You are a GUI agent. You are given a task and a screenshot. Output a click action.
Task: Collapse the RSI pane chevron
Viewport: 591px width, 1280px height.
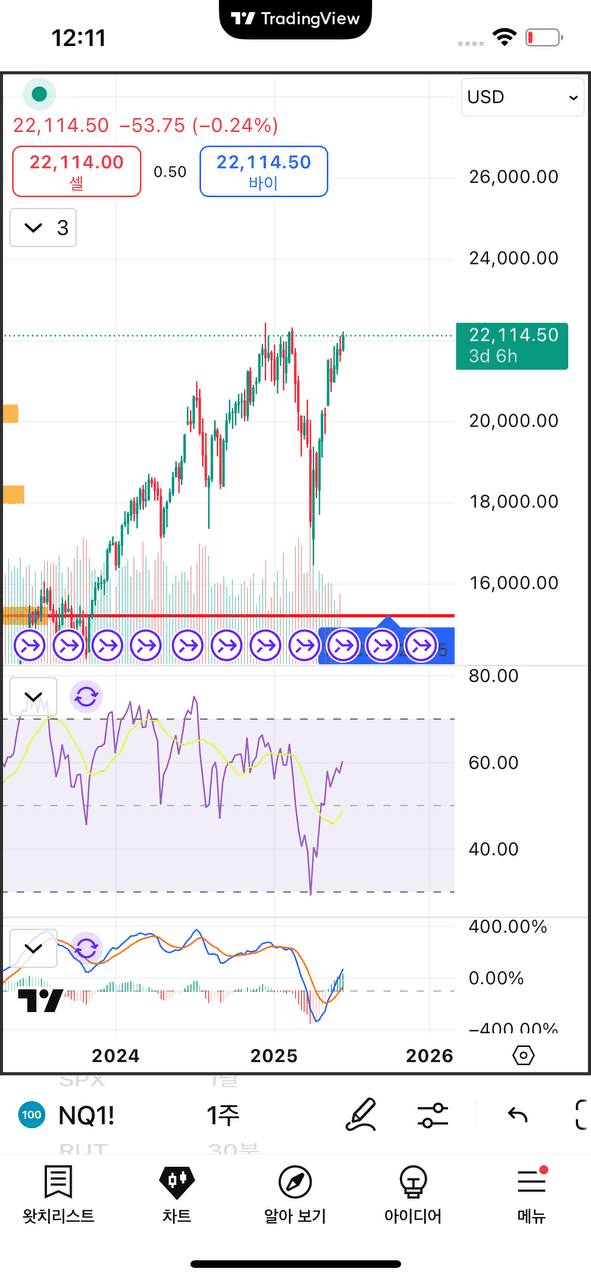pos(33,697)
